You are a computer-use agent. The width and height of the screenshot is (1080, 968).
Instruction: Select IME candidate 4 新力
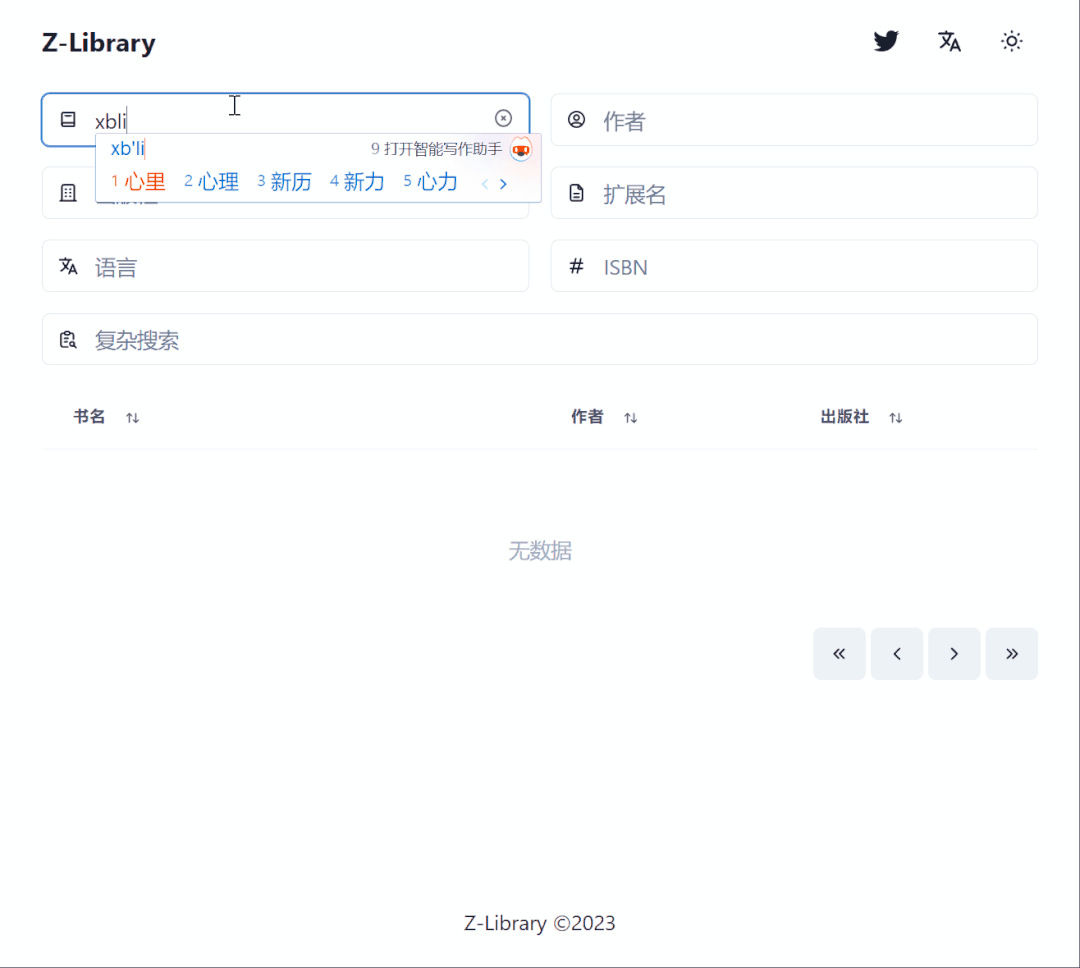(x=357, y=182)
